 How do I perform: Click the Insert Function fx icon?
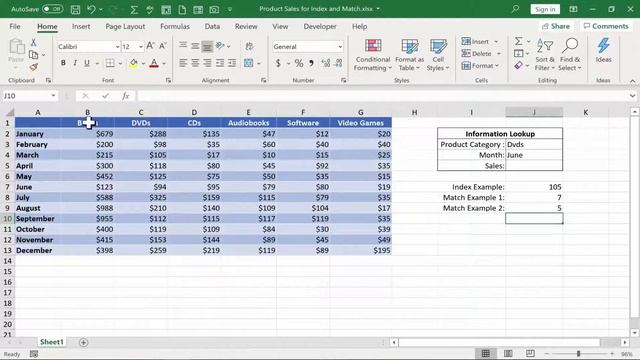point(125,96)
